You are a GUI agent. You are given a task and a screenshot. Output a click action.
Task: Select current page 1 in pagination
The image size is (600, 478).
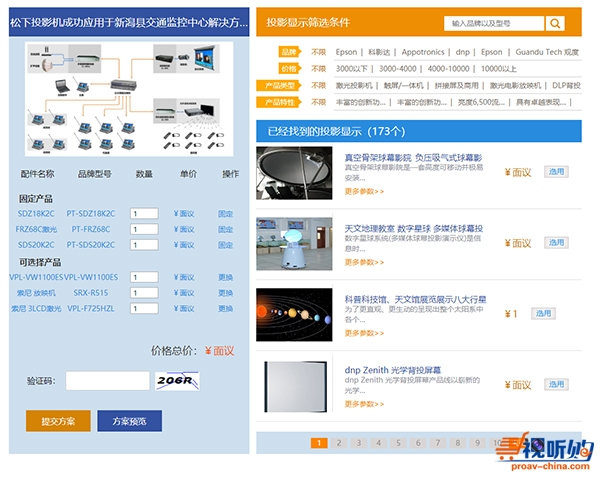(319, 443)
